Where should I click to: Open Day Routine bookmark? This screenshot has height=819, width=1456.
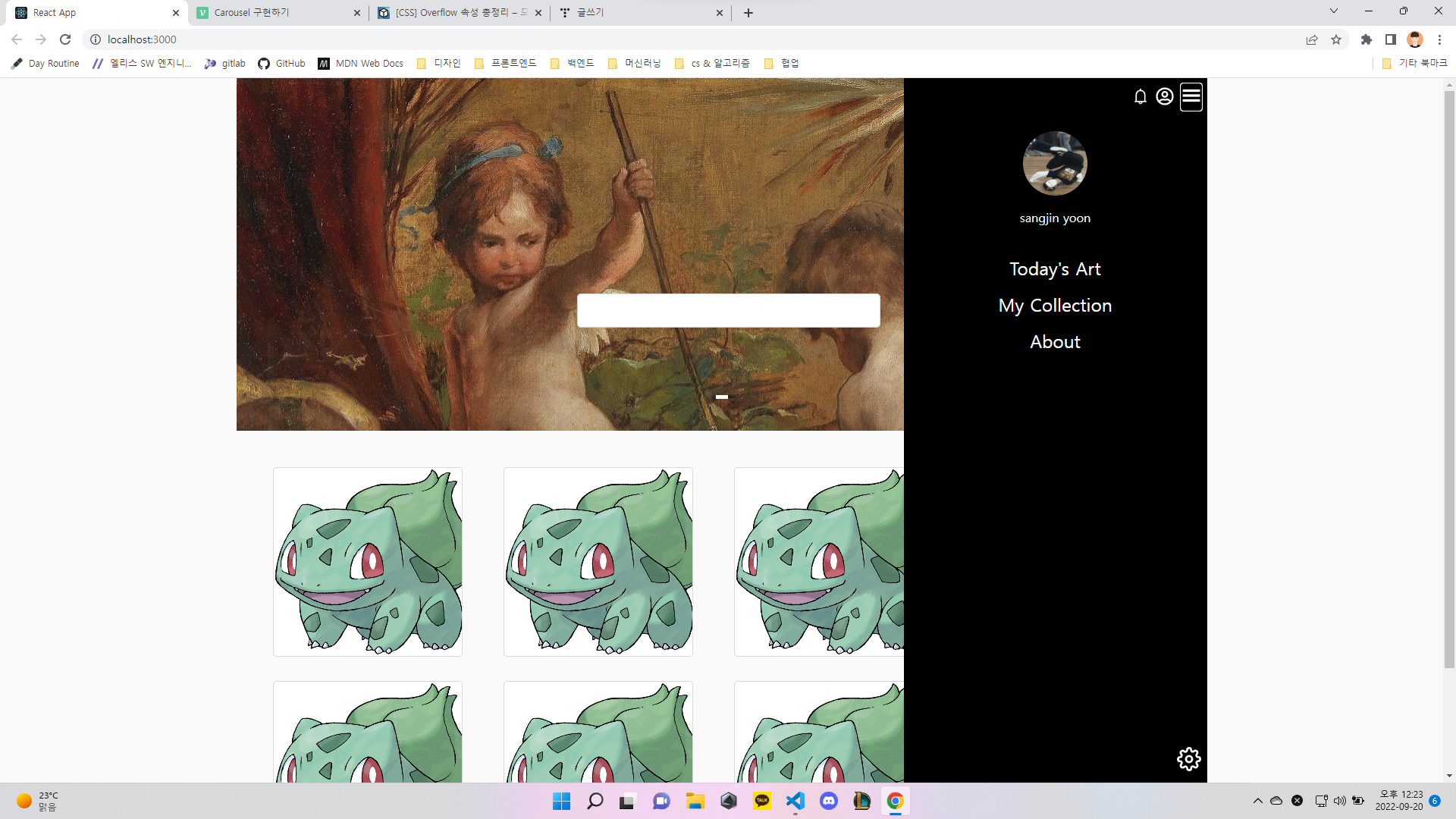click(45, 64)
